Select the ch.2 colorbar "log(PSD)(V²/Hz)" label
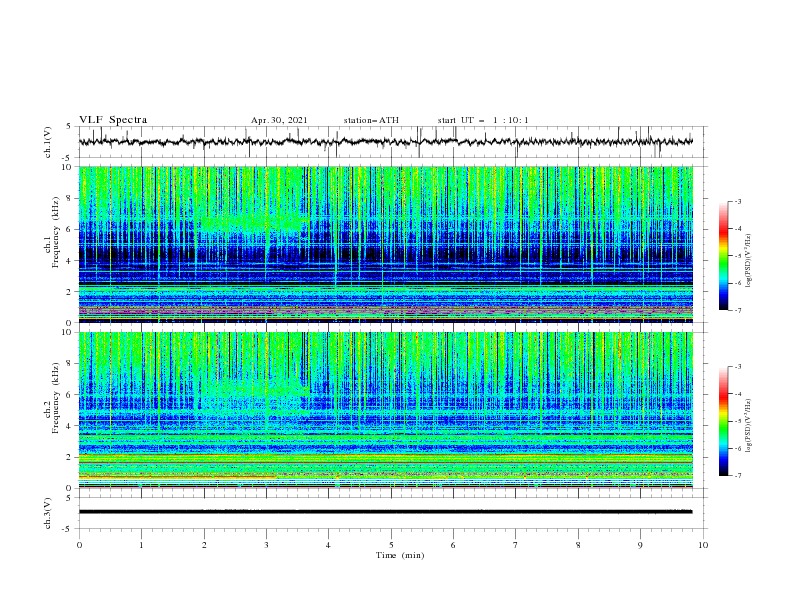792x612 pixels. 749,426
